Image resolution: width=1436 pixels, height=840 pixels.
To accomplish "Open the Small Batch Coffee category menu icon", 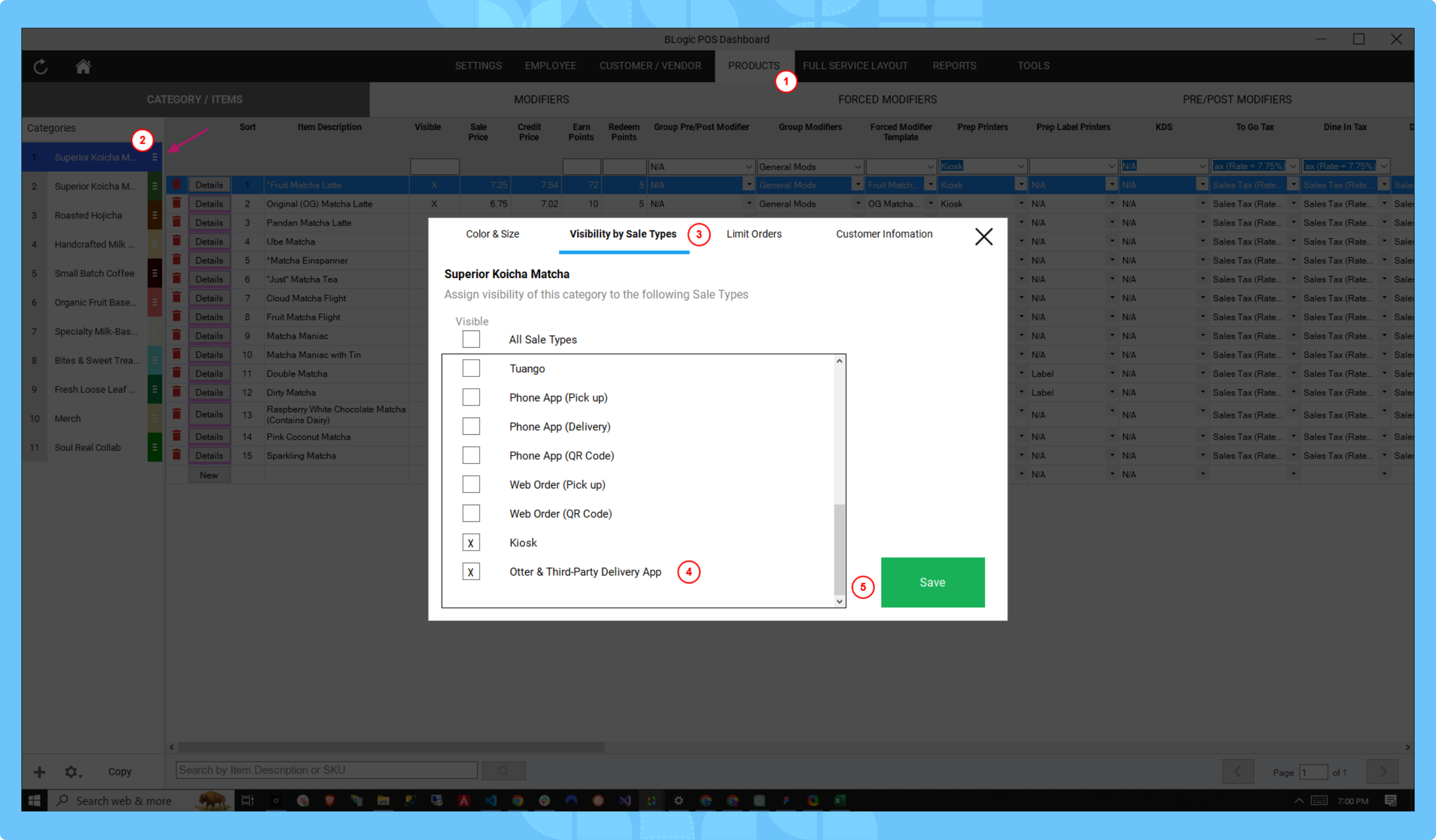I will [154, 273].
